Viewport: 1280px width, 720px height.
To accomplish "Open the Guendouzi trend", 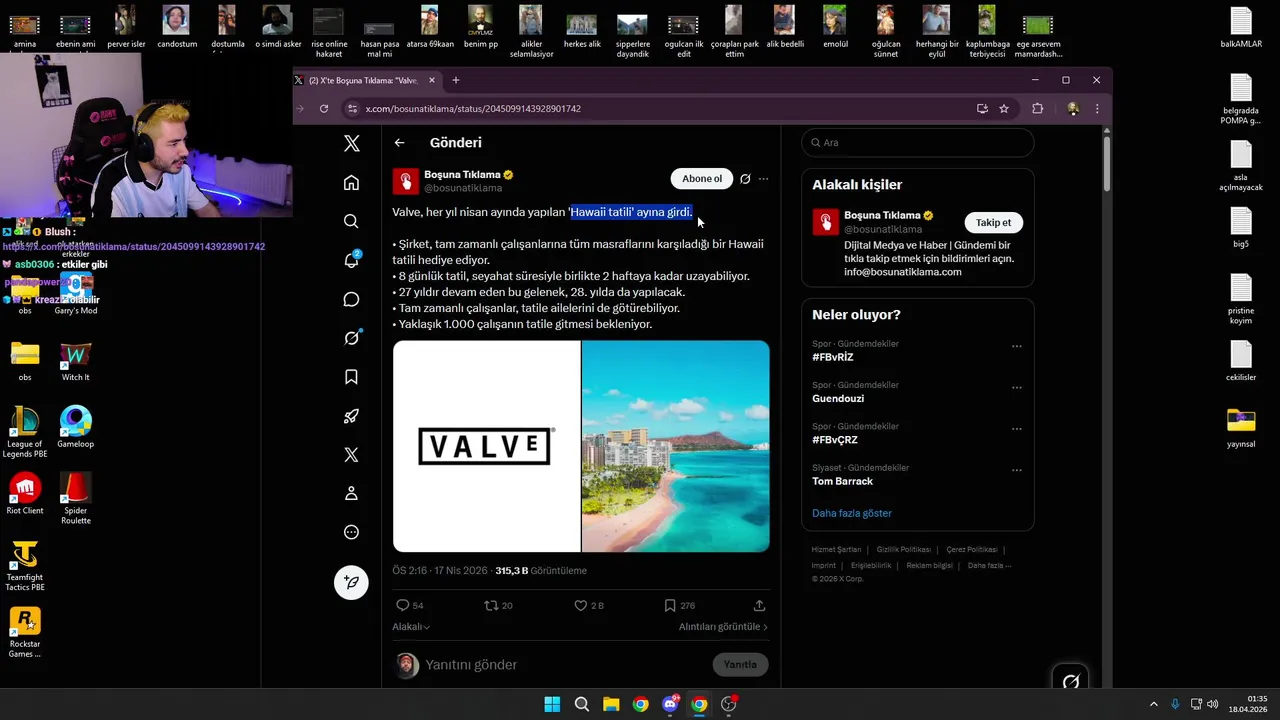I will 838,398.
